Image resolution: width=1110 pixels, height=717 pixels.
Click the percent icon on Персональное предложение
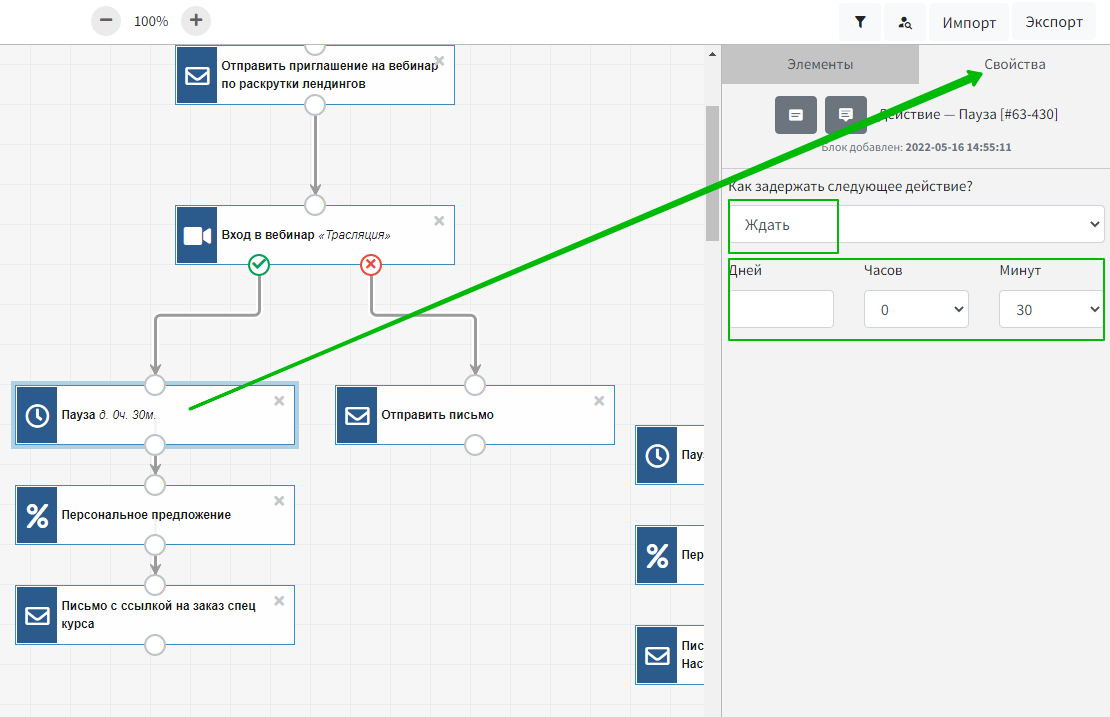[x=37, y=515]
